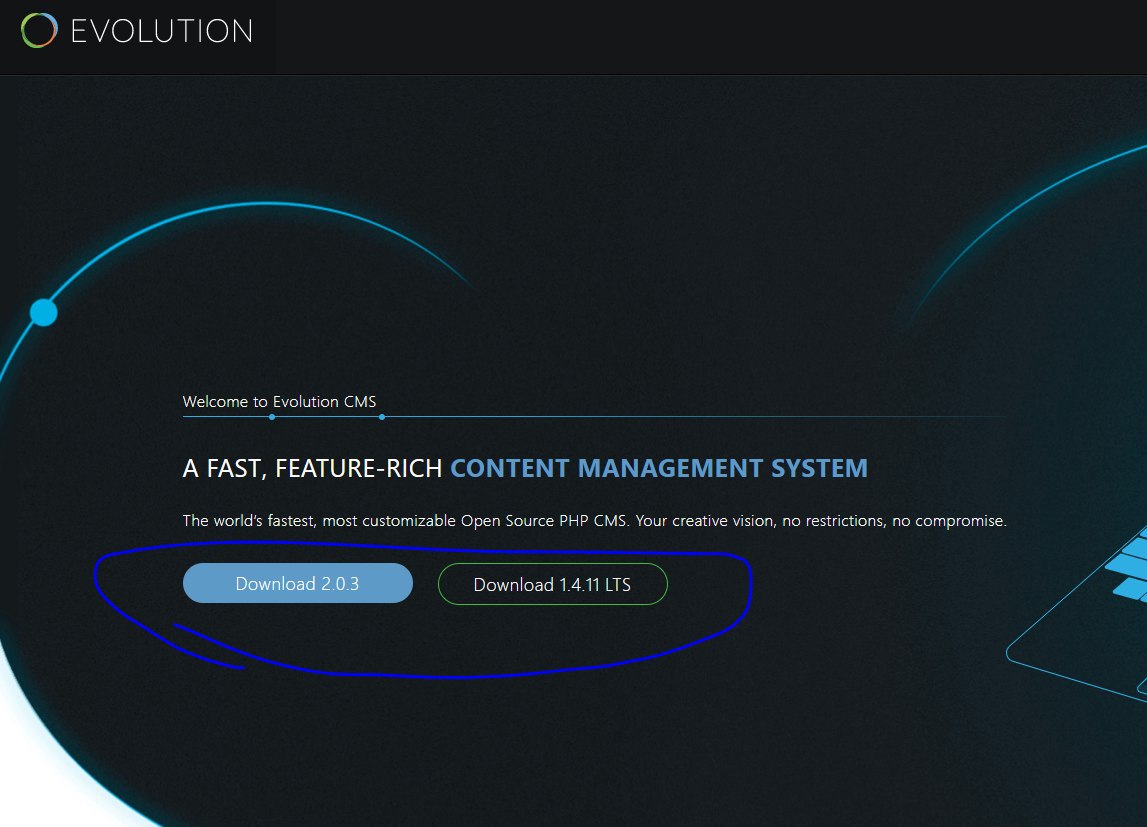Click the world's fastest Open Source PHP CMS tagline
1147x827 pixels.
pos(595,521)
